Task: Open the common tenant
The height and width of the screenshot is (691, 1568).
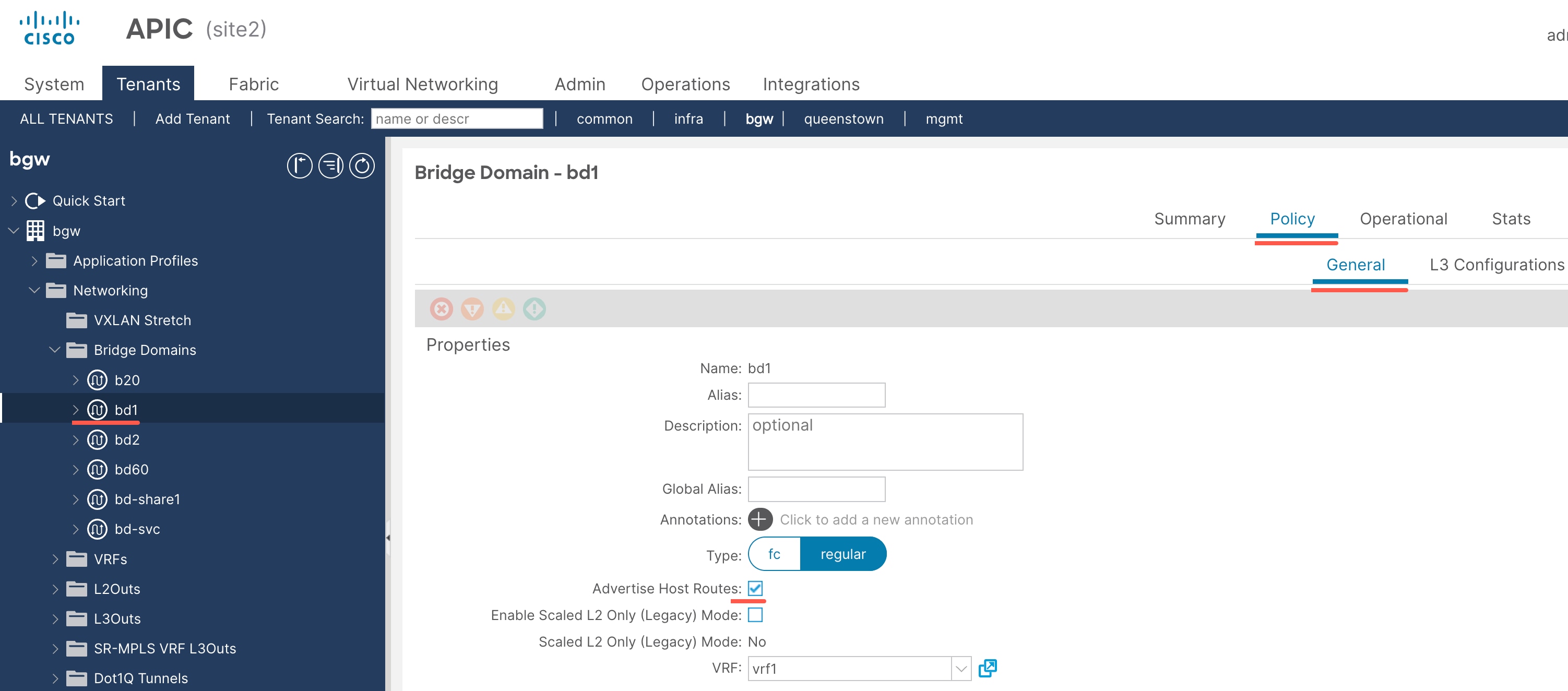Action: pos(604,118)
